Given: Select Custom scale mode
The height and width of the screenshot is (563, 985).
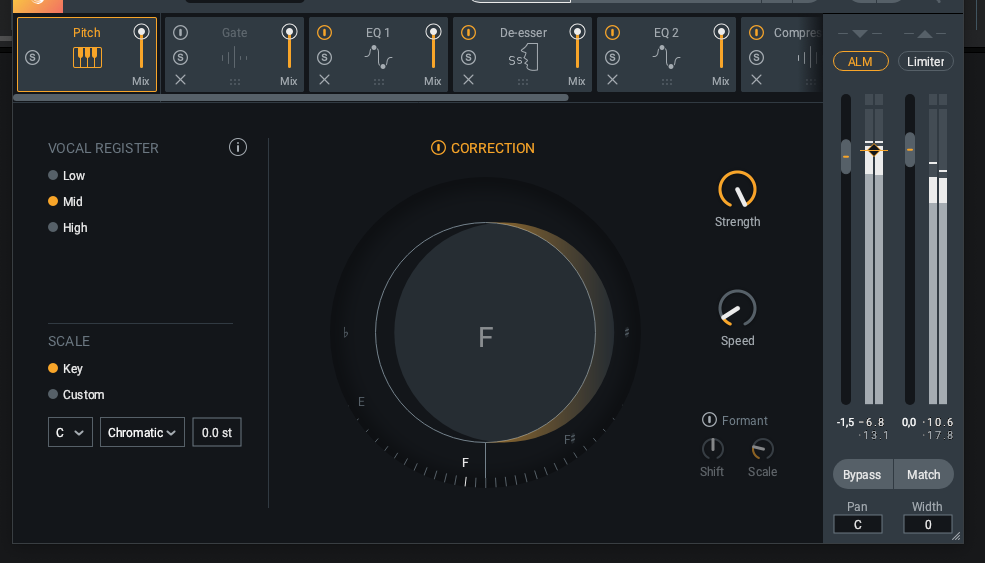Looking at the screenshot, I should 76,395.
